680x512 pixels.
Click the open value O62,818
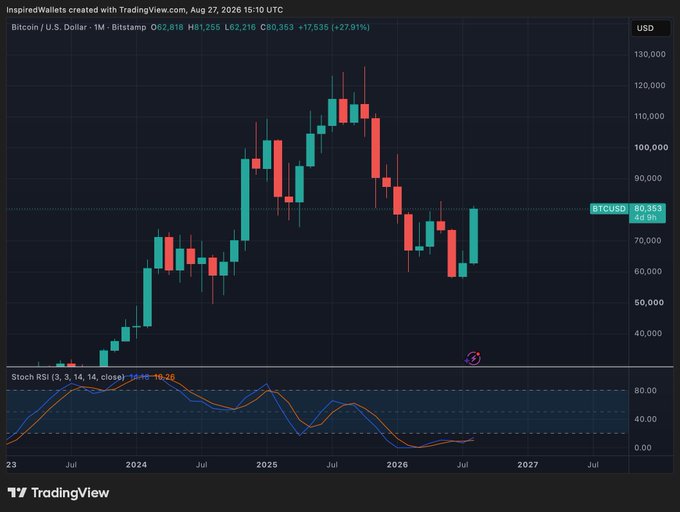[167, 27]
